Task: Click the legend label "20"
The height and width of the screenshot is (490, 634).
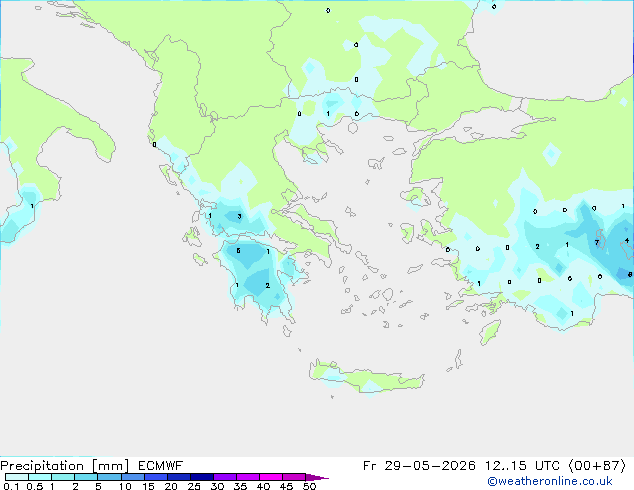Action: [171, 486]
